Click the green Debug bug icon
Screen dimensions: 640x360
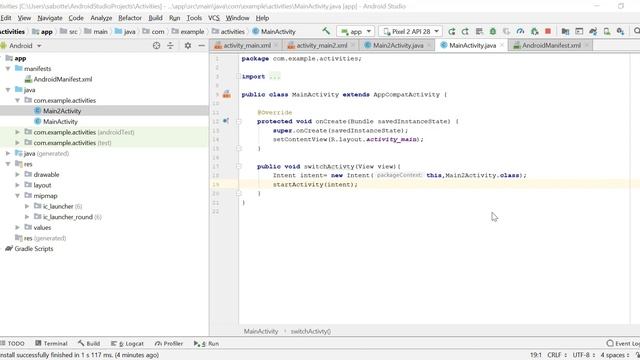pyautogui.click(x=493, y=31)
